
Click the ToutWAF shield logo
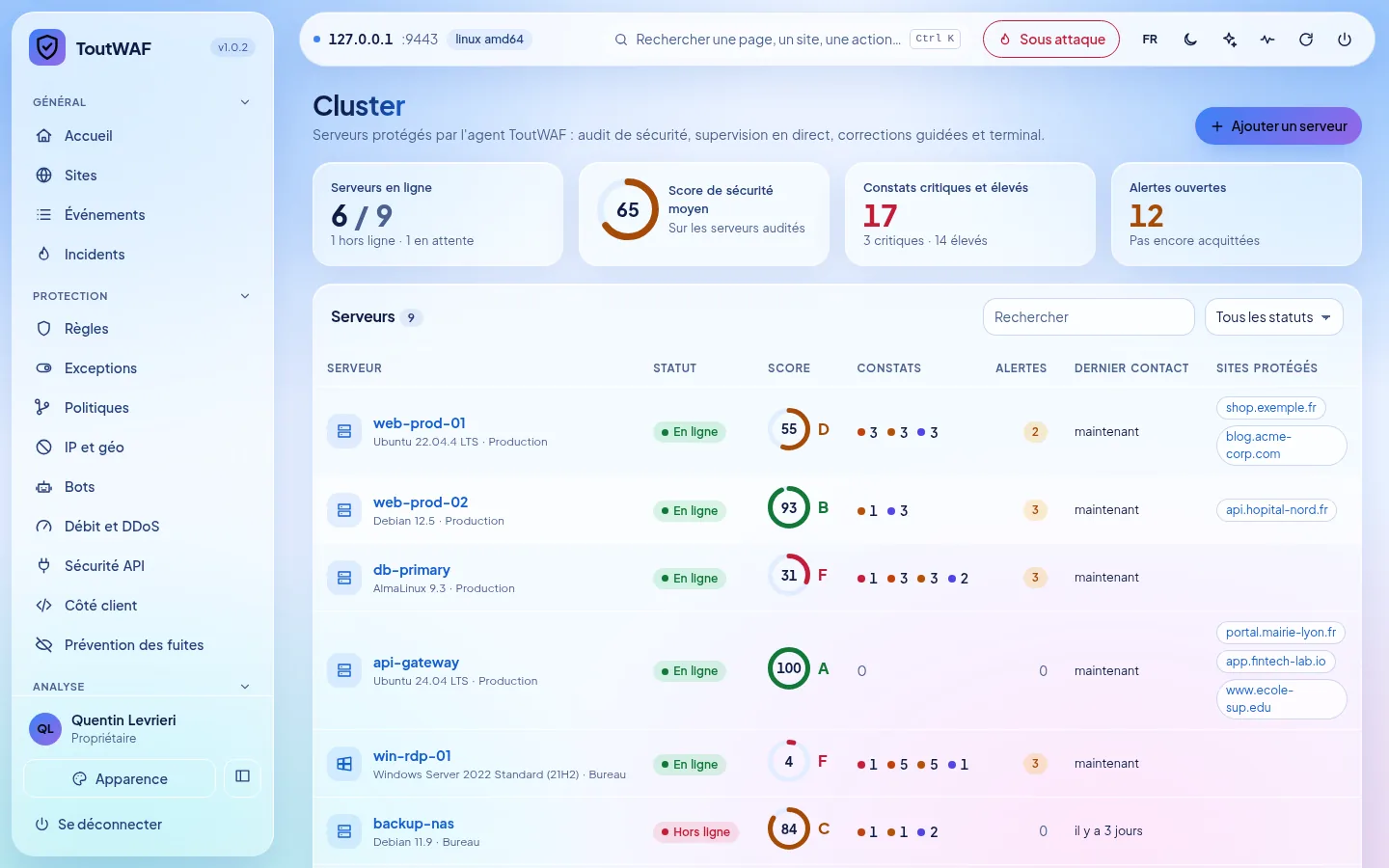47,47
